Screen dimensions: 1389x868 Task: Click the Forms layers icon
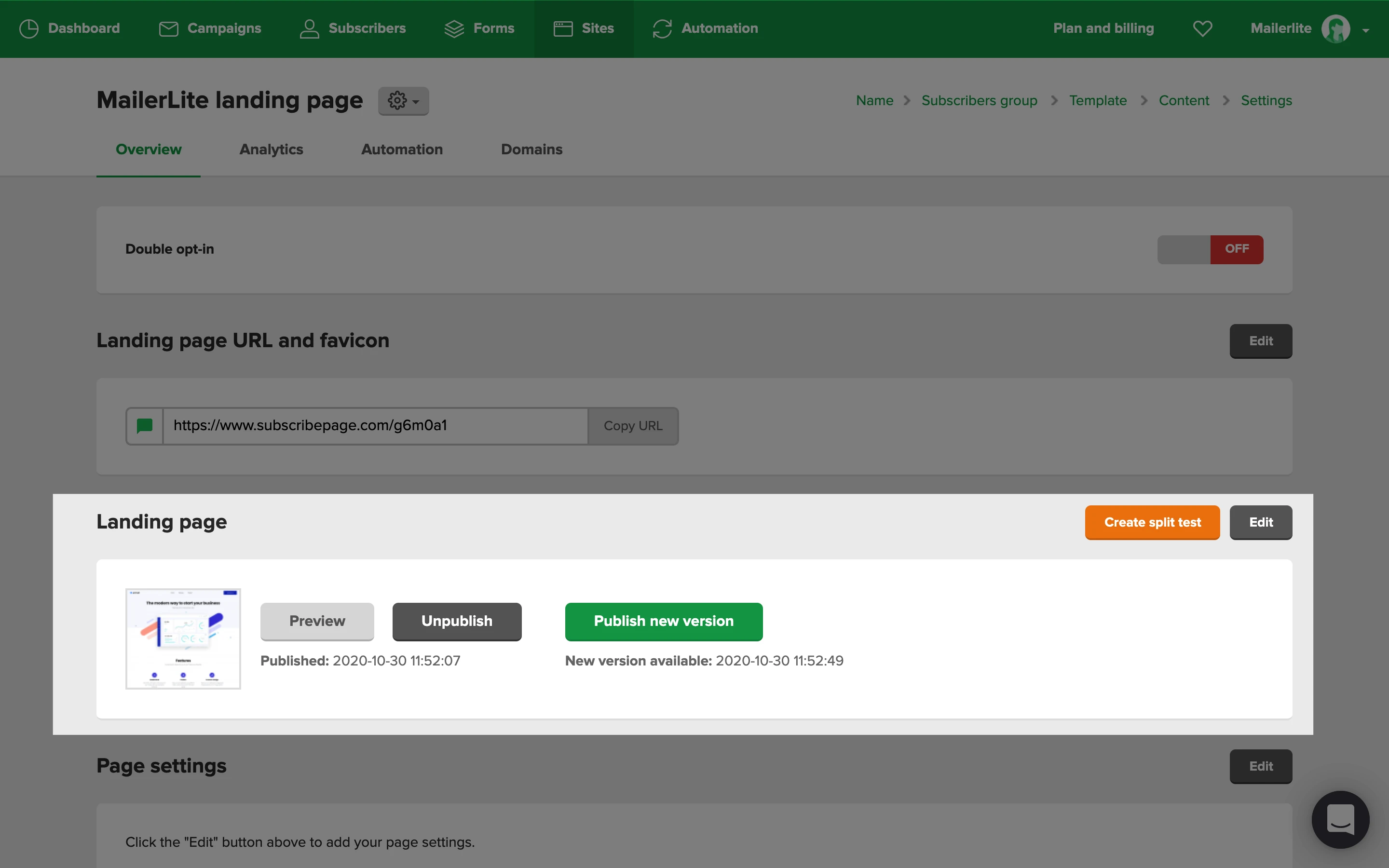[454, 29]
